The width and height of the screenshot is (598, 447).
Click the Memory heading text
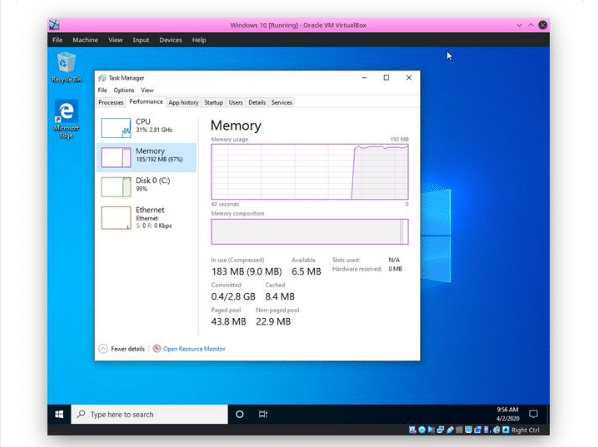point(236,125)
